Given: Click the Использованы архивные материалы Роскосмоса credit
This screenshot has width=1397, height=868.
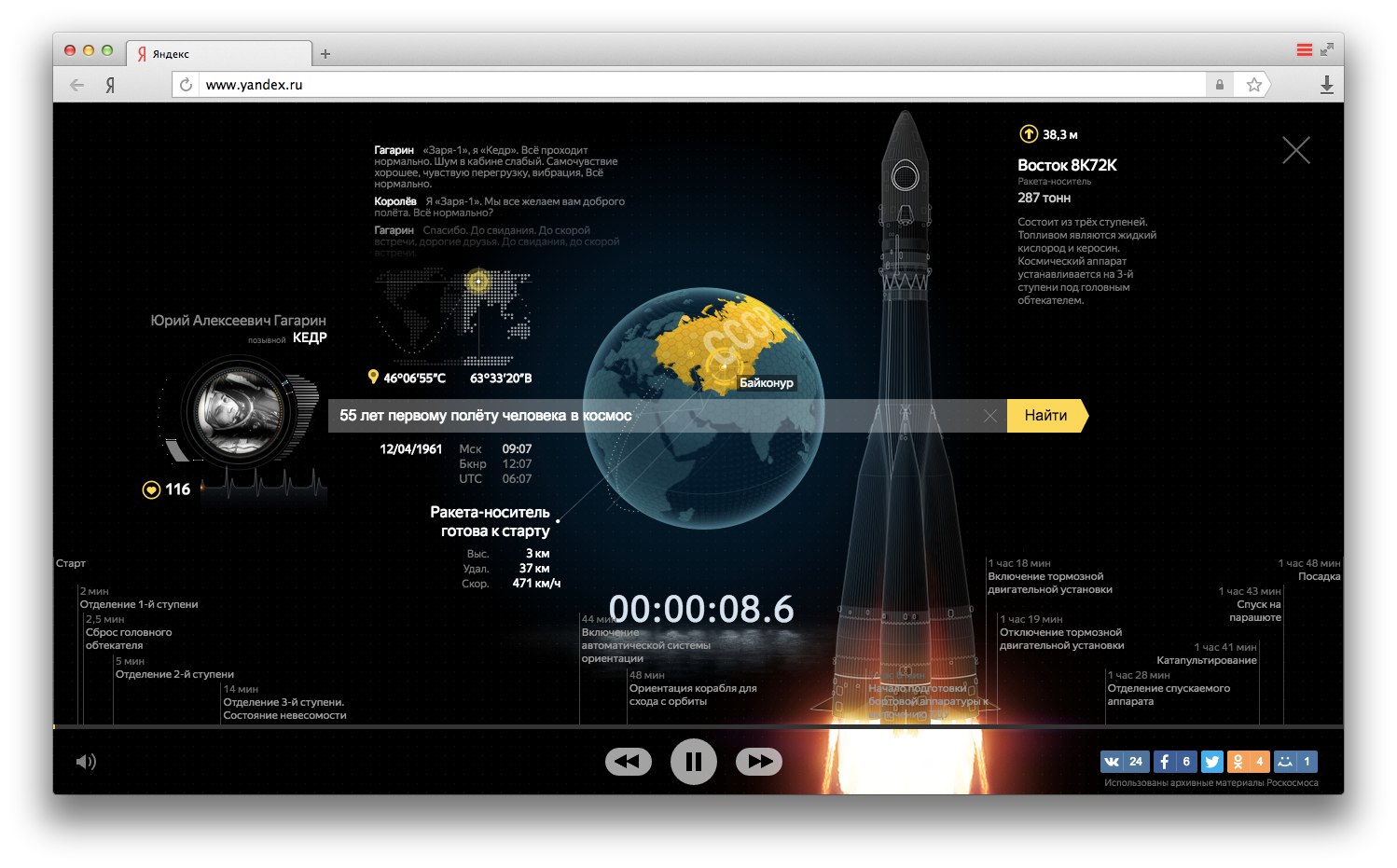Looking at the screenshot, I should coord(1211,783).
